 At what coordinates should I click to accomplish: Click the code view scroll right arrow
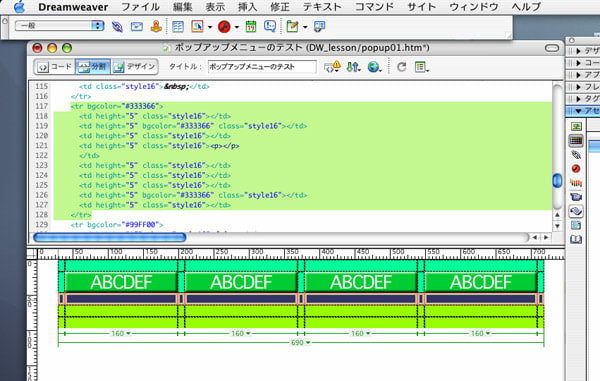[546, 237]
